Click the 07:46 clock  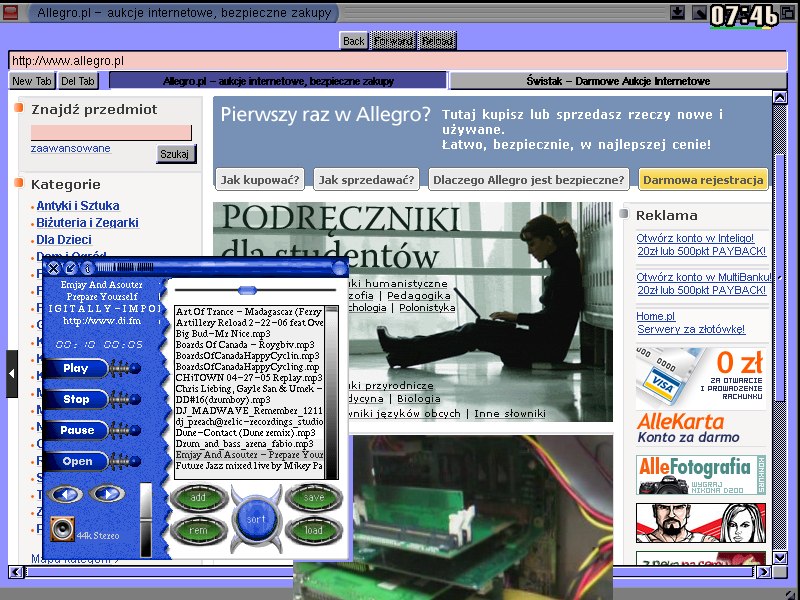point(744,16)
